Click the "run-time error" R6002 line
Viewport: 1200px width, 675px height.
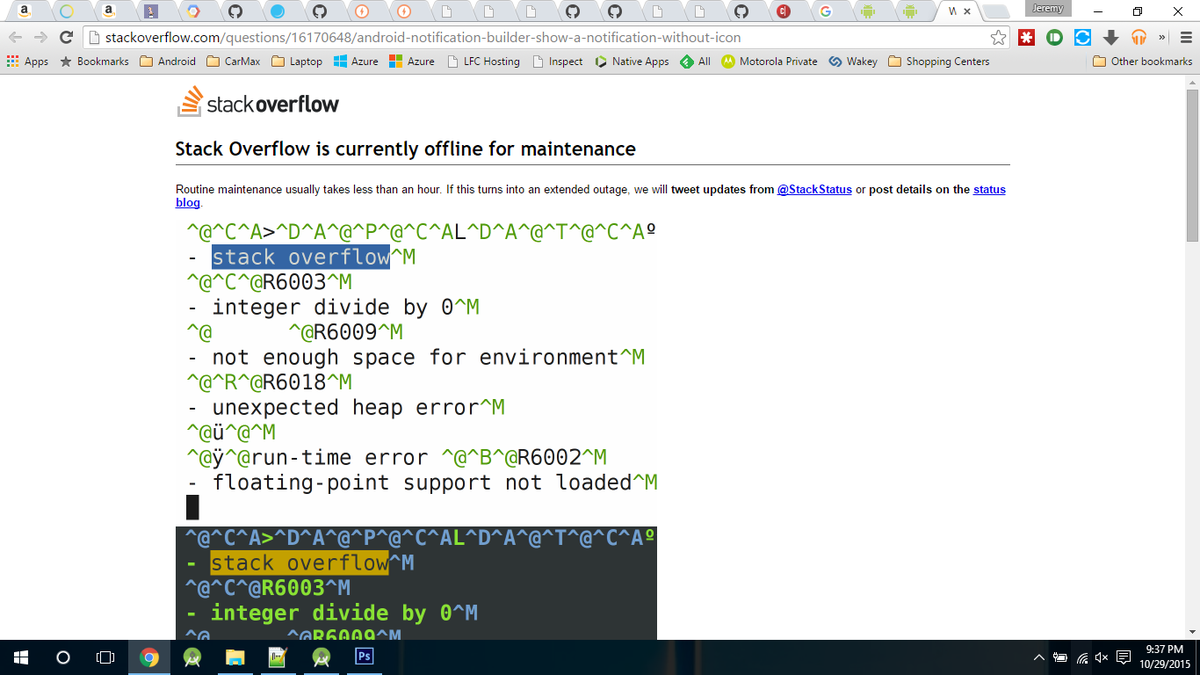point(397,457)
